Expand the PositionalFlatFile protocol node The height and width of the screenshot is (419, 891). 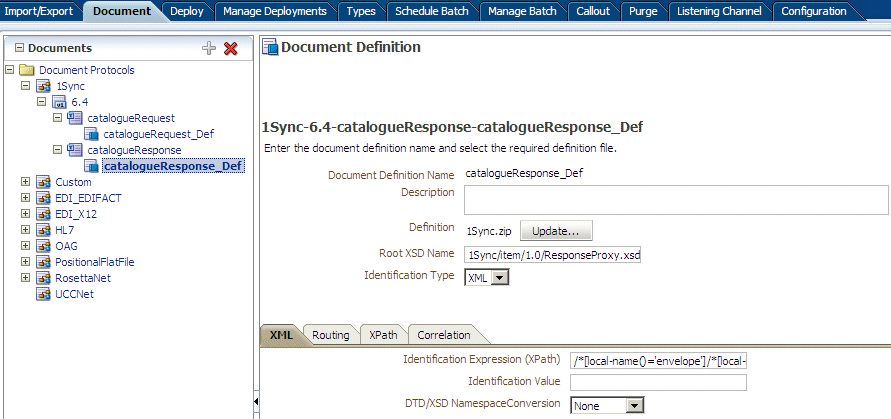(25, 262)
